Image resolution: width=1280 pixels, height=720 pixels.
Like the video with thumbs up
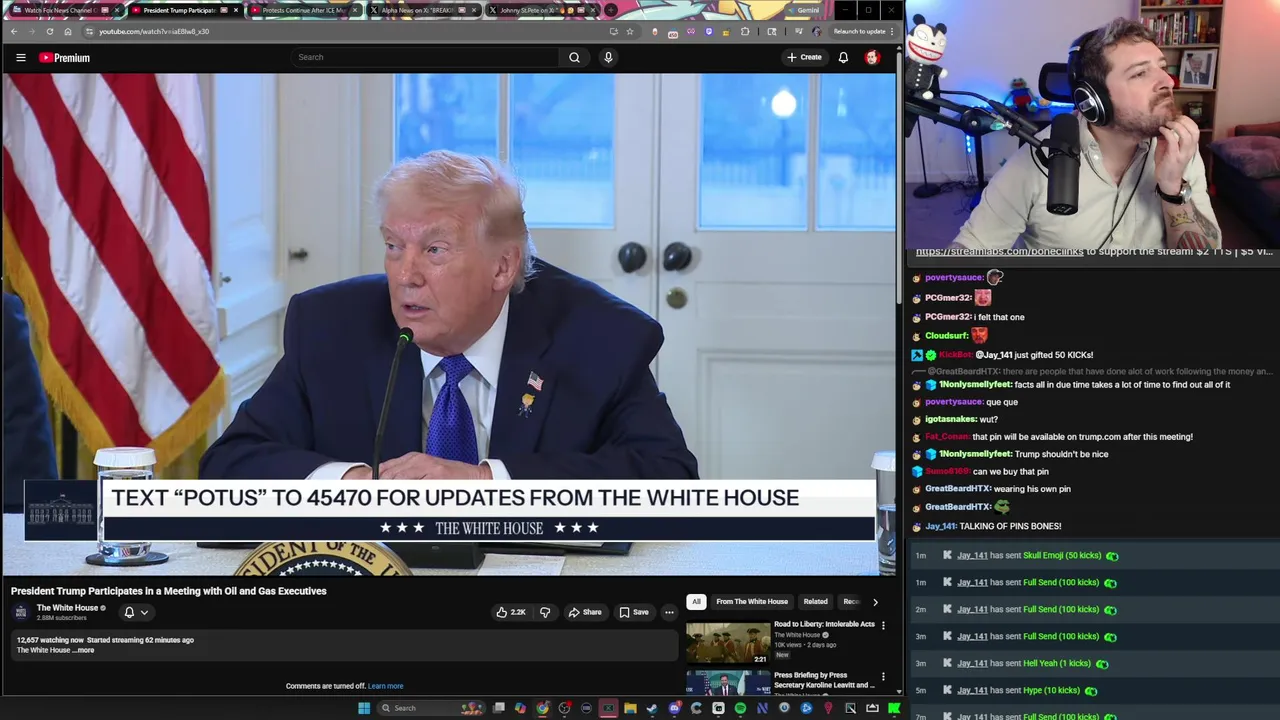[x=511, y=612]
